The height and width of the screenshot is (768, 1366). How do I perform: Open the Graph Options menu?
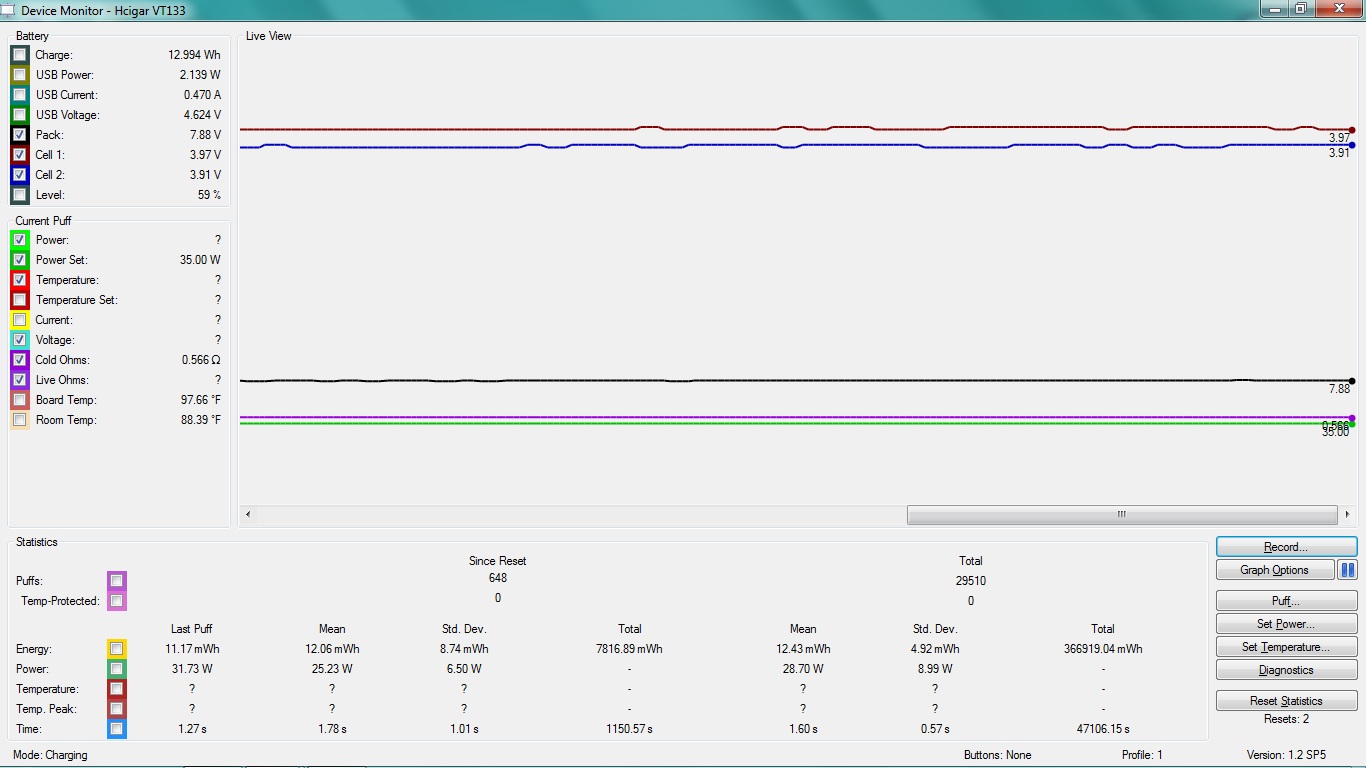click(x=1275, y=570)
